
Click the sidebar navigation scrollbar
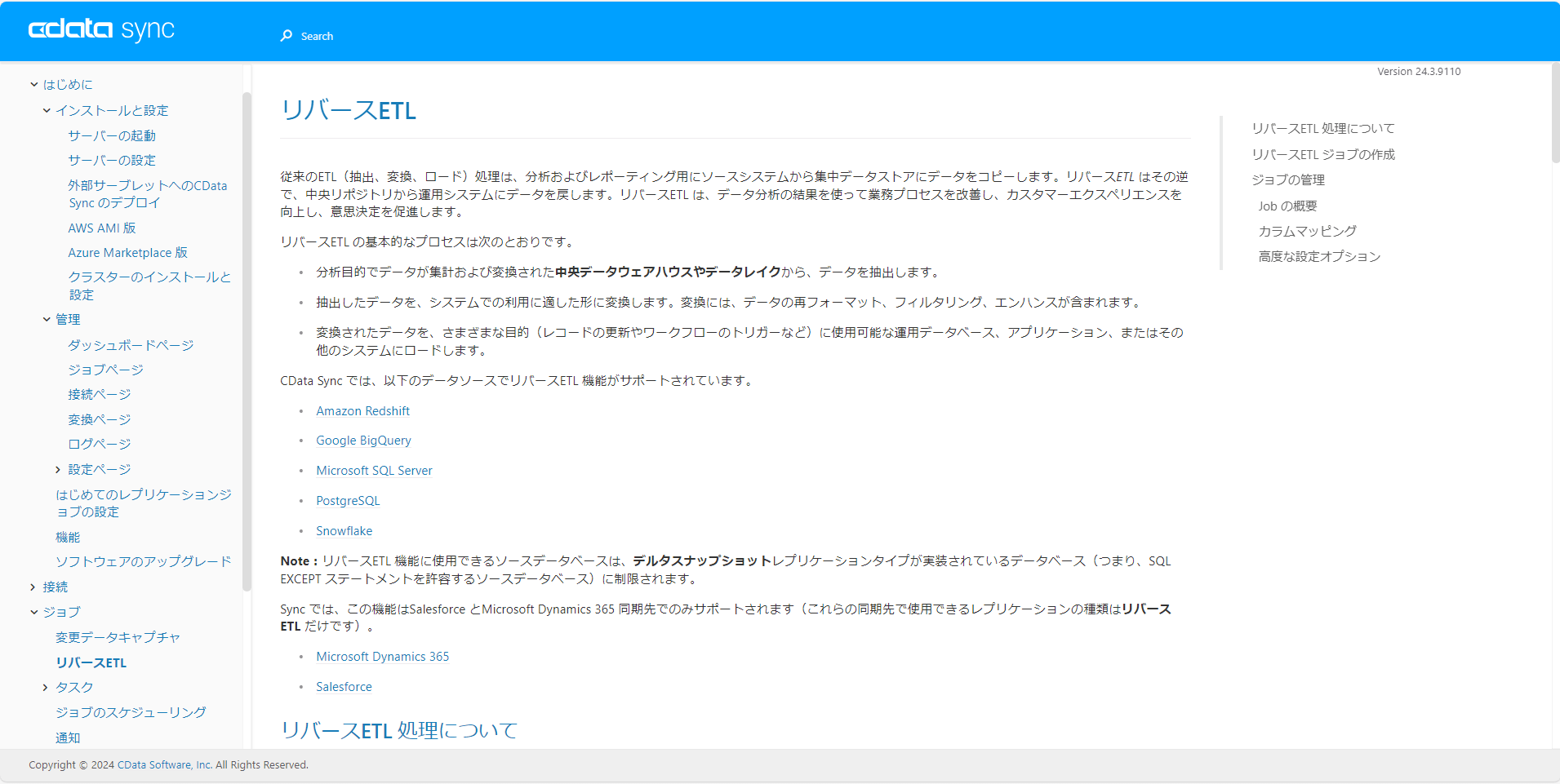click(x=247, y=341)
